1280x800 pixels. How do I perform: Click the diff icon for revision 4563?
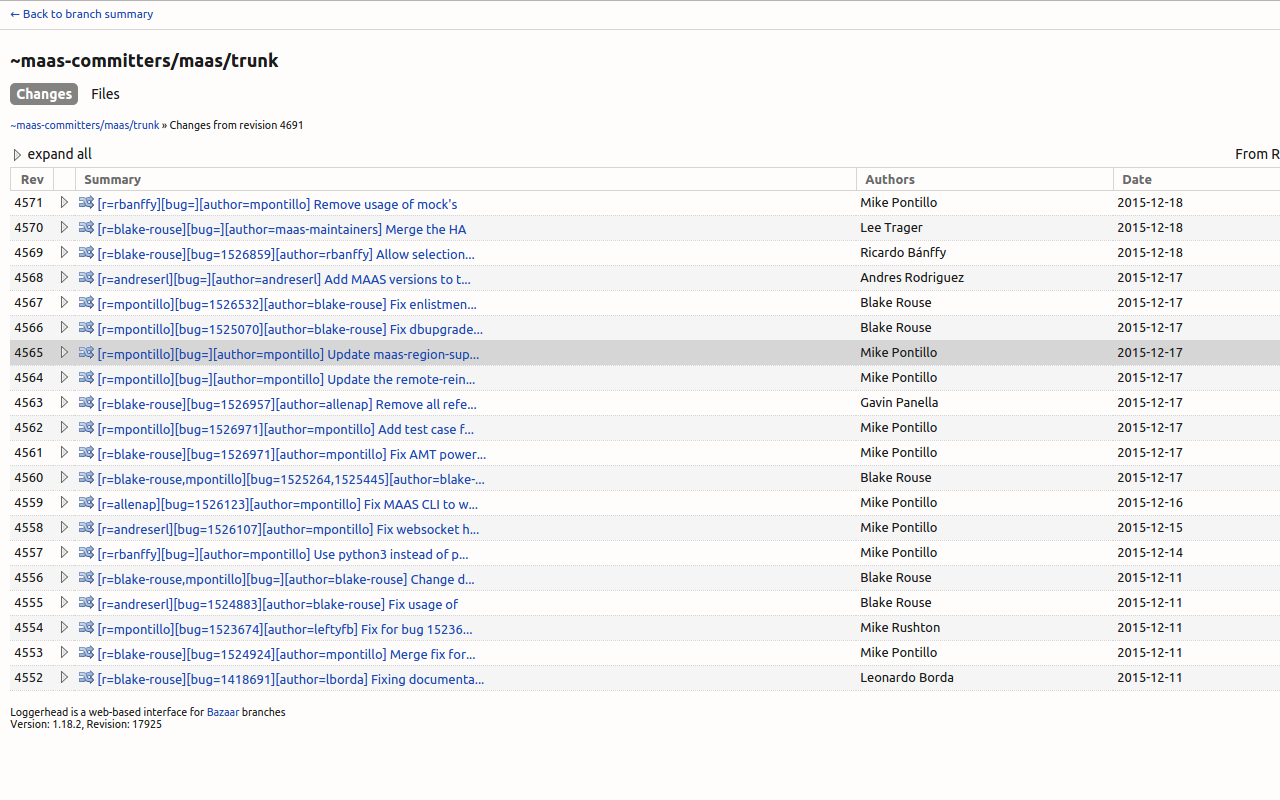(x=86, y=402)
